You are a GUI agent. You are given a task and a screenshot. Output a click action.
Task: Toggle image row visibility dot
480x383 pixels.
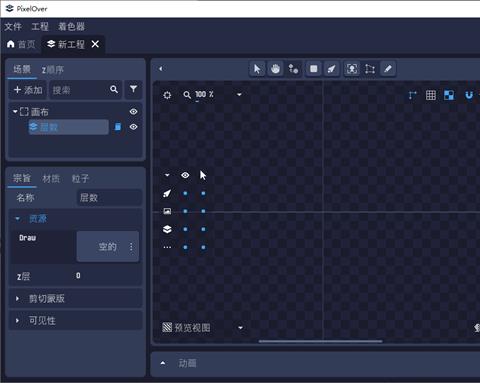pyautogui.click(x=185, y=211)
